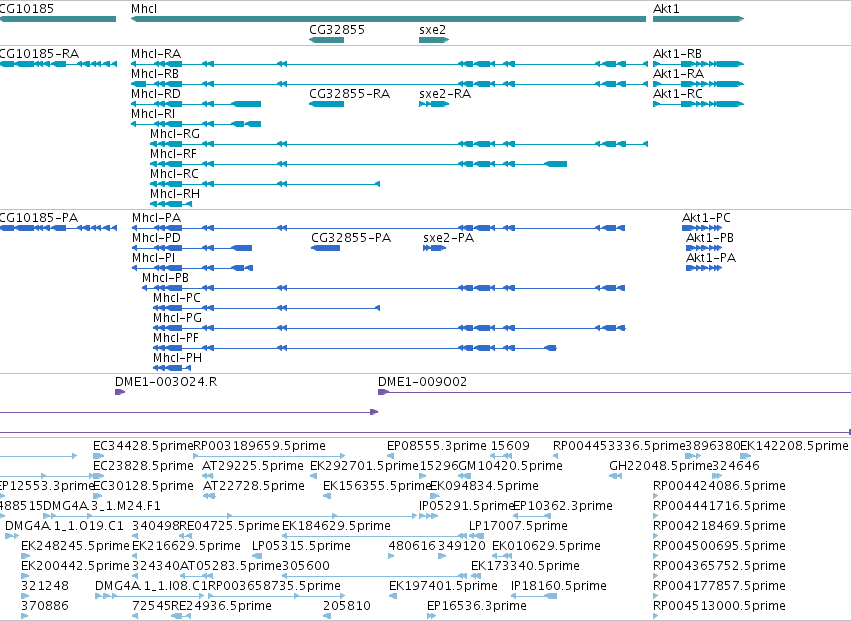851x621 pixels.
Task: Click EST label EC34428.5prime
Action: click(143, 446)
